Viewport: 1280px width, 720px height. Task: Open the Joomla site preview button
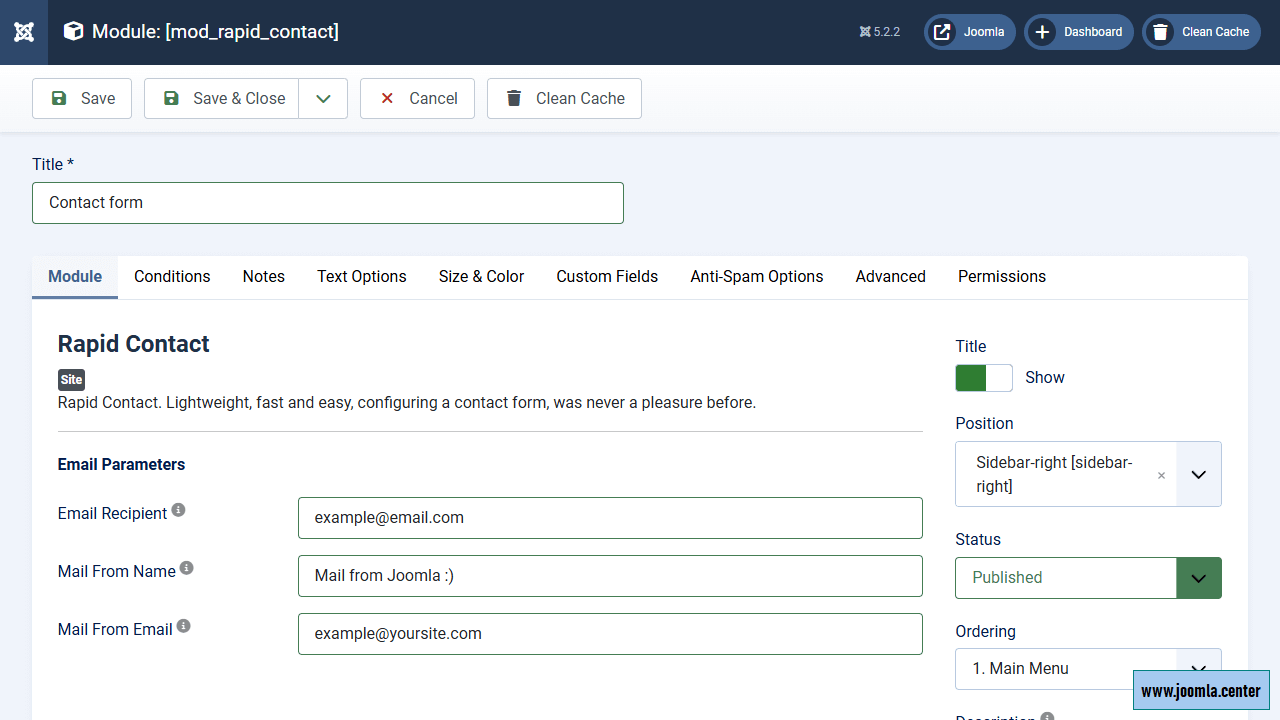[970, 32]
